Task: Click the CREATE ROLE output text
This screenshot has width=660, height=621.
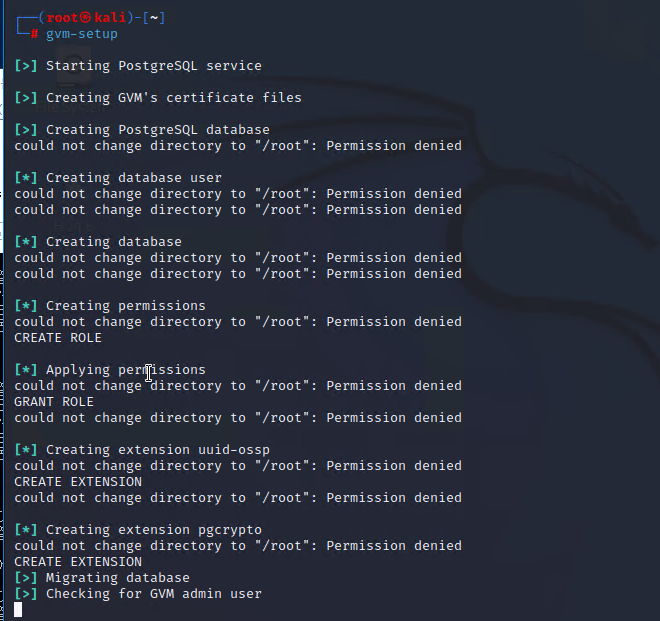Action: pos(58,338)
